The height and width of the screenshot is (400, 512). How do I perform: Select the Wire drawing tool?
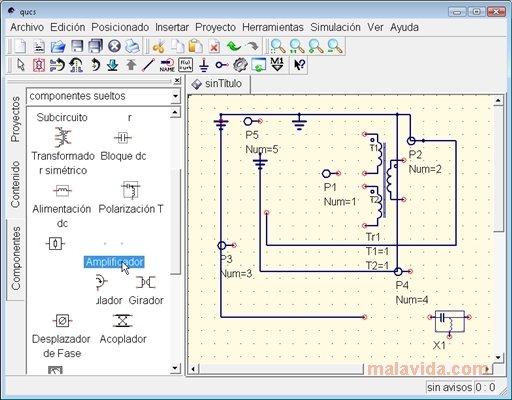click(x=148, y=65)
